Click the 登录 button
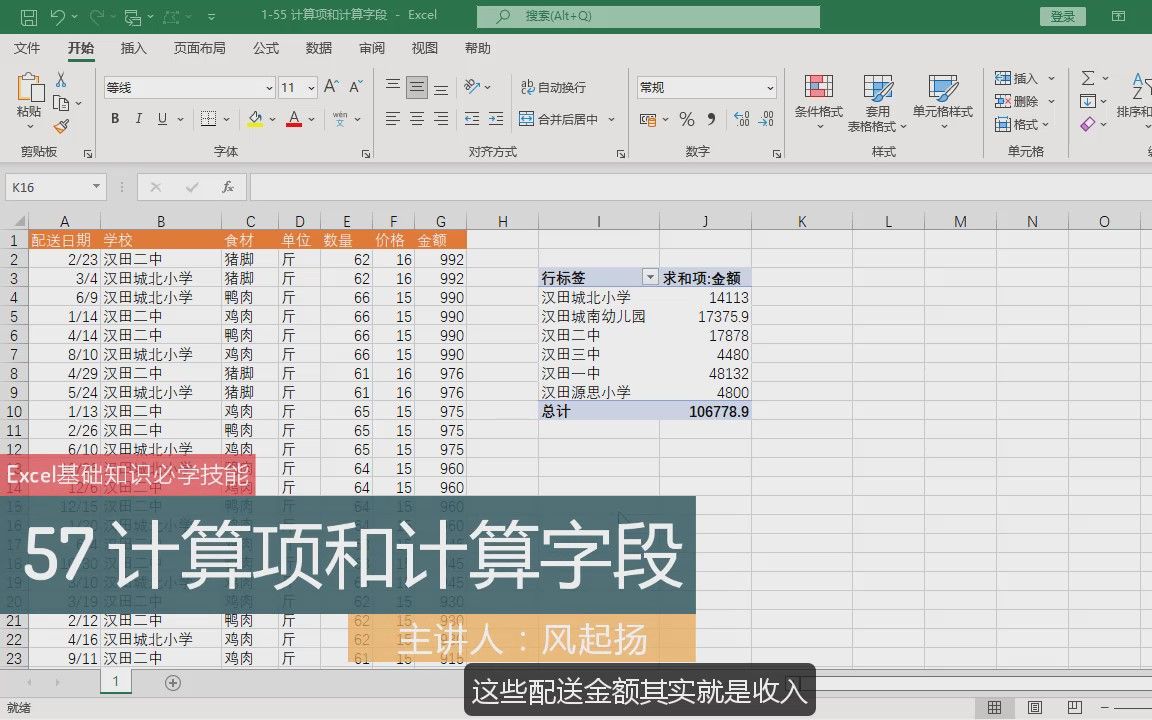1152x720 pixels. [1061, 16]
